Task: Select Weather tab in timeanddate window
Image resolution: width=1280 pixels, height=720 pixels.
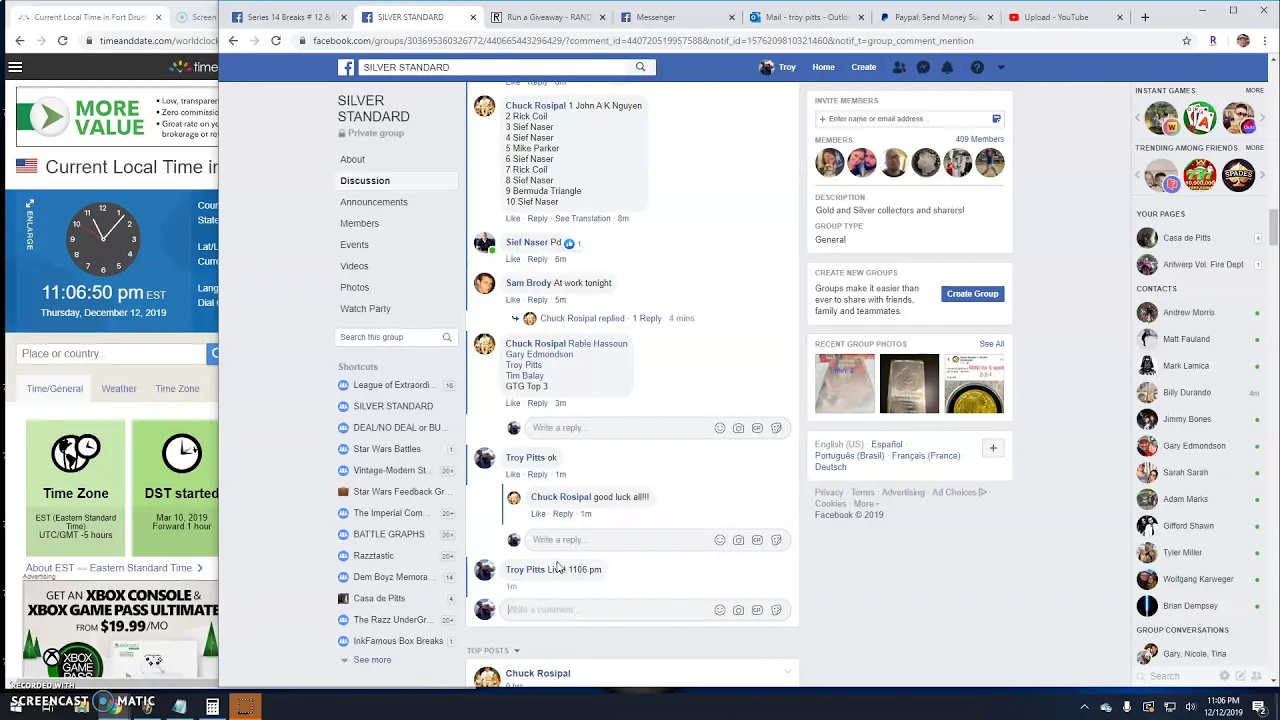Action: coord(118,388)
